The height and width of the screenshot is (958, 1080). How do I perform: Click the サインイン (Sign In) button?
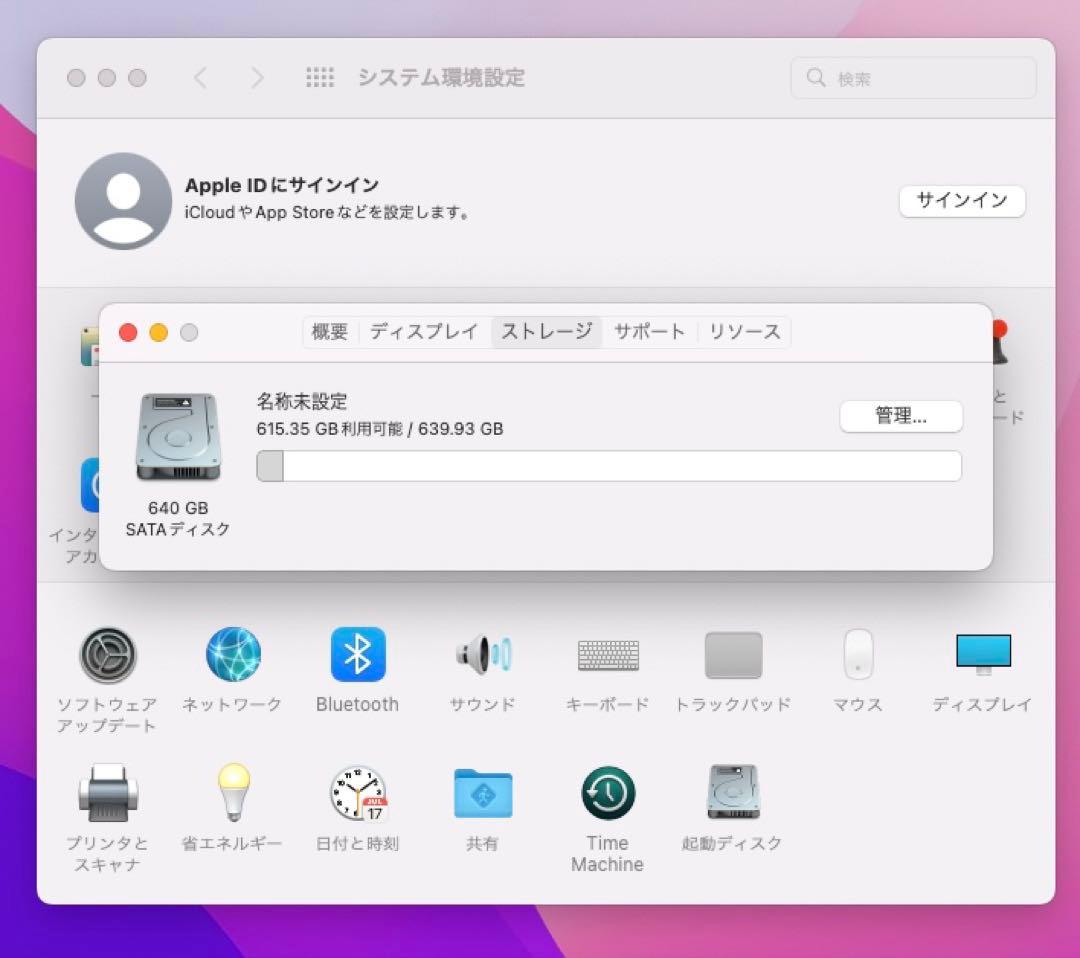pyautogui.click(x=961, y=201)
